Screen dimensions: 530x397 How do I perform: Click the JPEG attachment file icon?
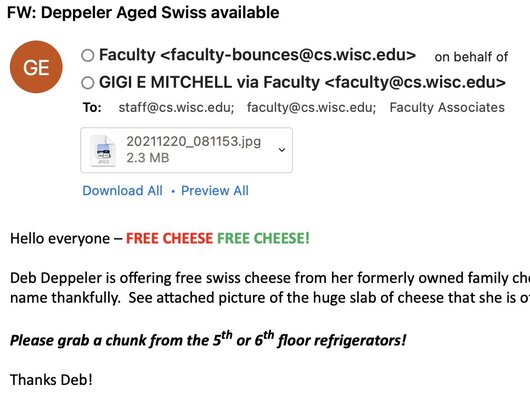103,150
